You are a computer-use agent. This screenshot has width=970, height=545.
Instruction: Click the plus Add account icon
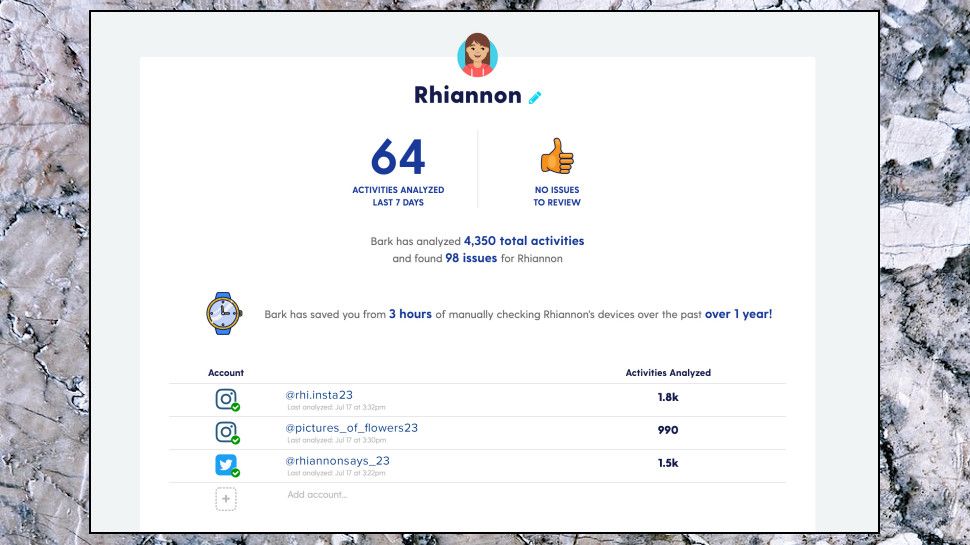[x=226, y=499]
